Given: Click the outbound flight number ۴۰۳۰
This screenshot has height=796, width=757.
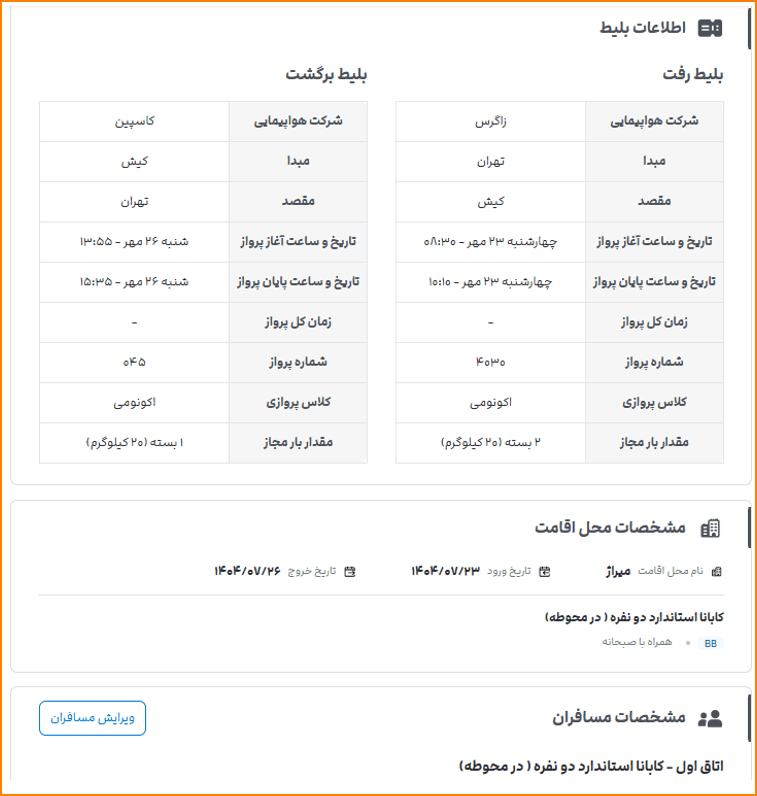Looking at the screenshot, I should 490,362.
